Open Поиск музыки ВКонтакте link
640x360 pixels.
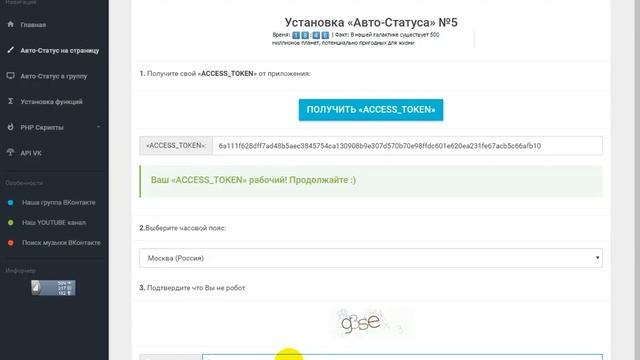pyautogui.click(x=61, y=242)
